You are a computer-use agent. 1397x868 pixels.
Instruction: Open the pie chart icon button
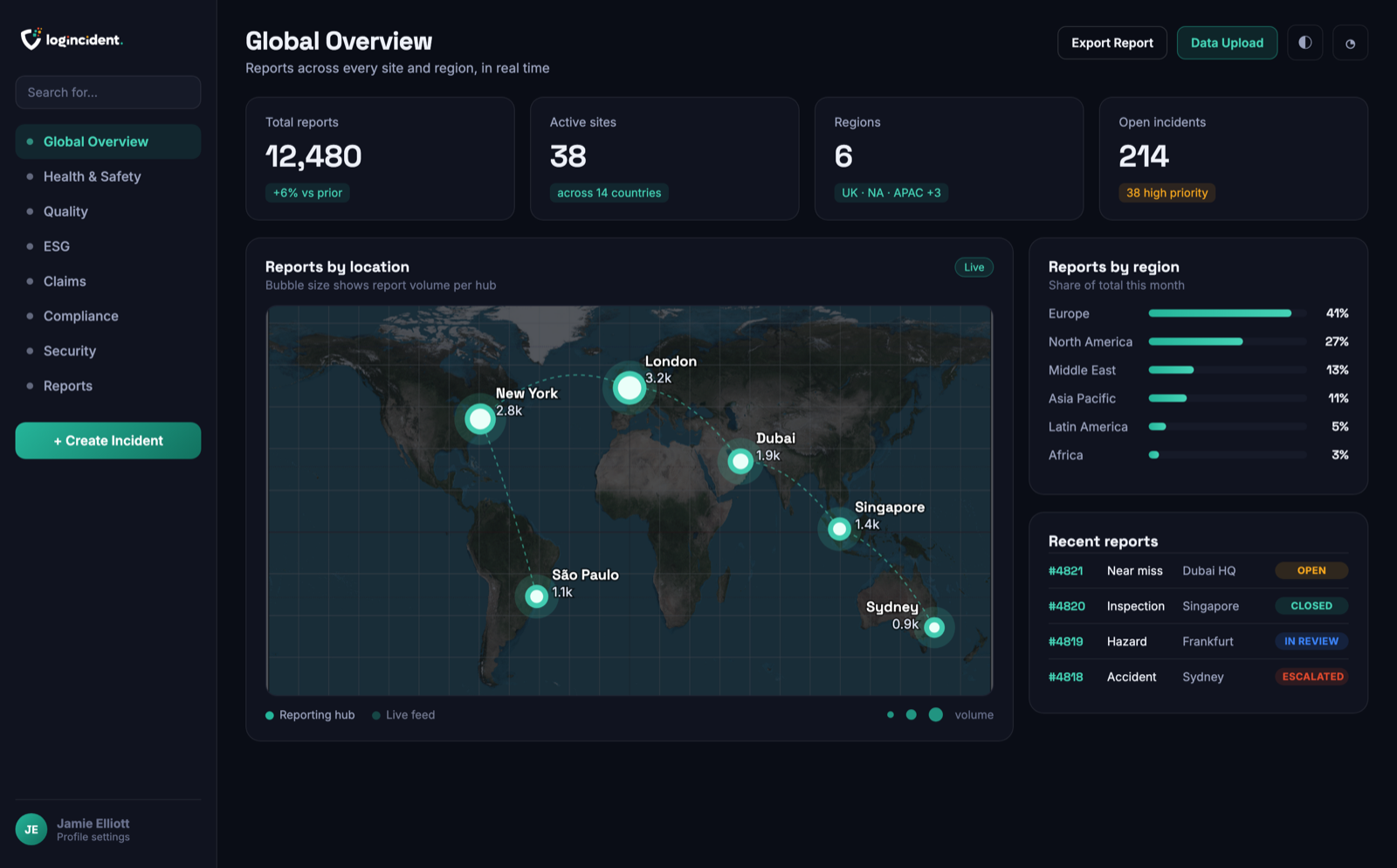1350,43
